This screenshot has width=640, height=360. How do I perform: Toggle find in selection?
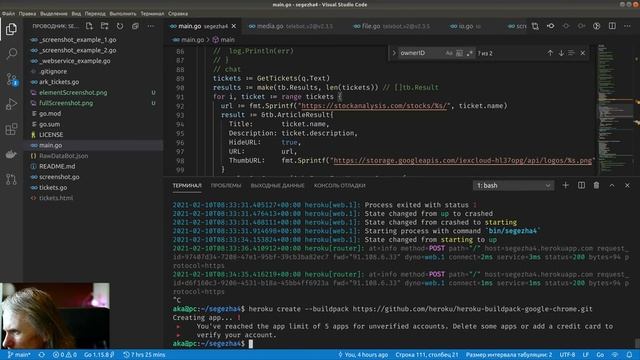[571, 53]
